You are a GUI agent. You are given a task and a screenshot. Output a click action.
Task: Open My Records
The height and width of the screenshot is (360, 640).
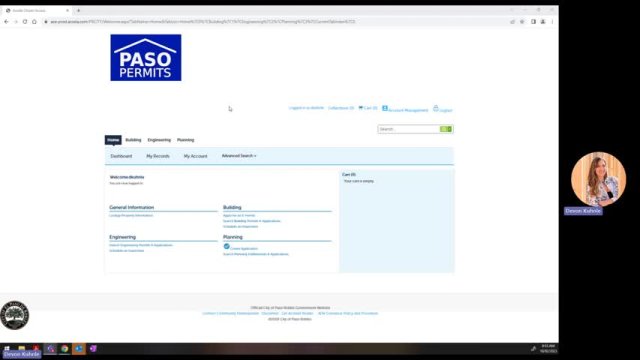(x=158, y=156)
